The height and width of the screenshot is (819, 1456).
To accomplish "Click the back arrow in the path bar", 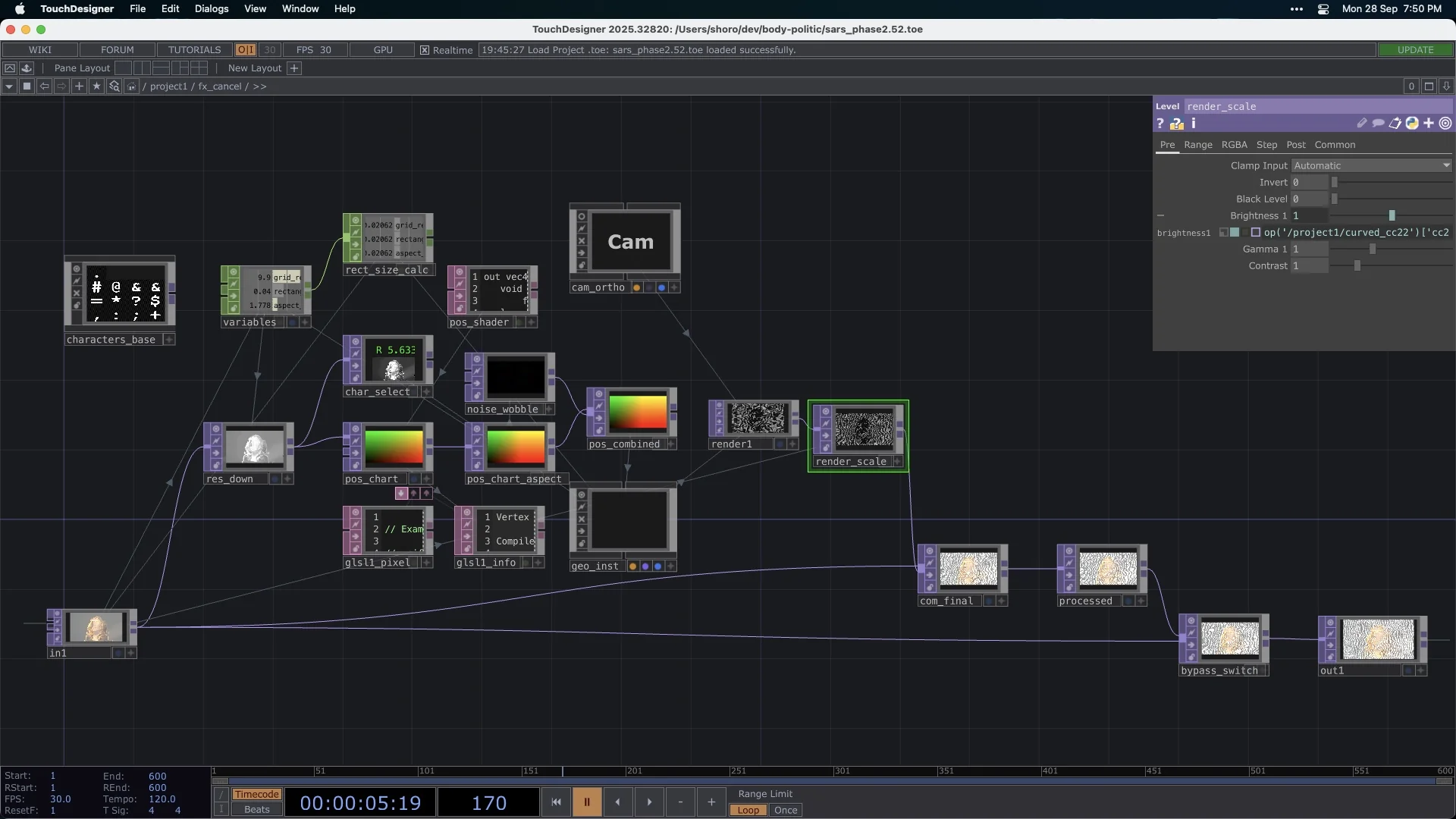I will pyautogui.click(x=44, y=86).
